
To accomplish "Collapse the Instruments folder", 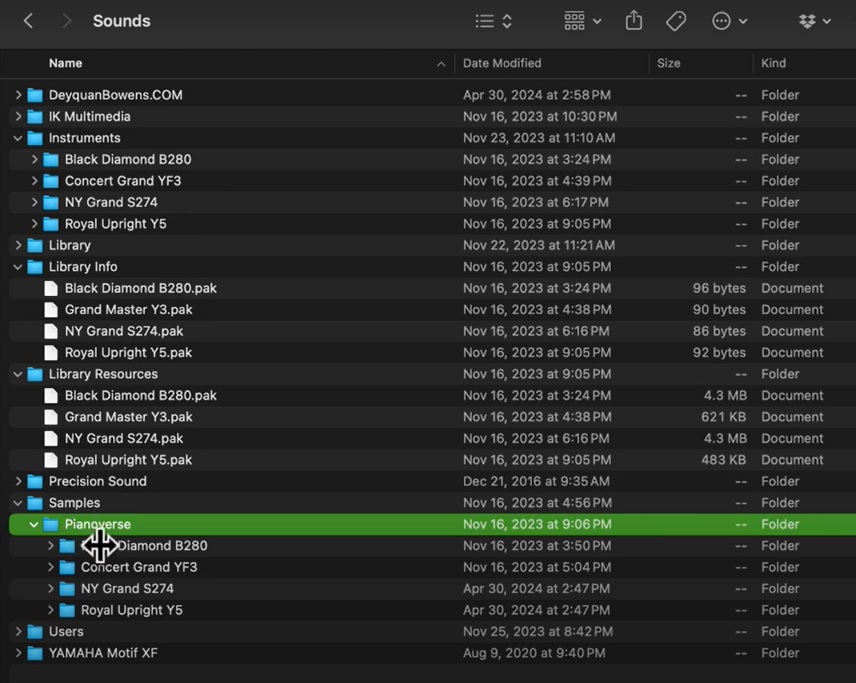I will tap(18, 138).
